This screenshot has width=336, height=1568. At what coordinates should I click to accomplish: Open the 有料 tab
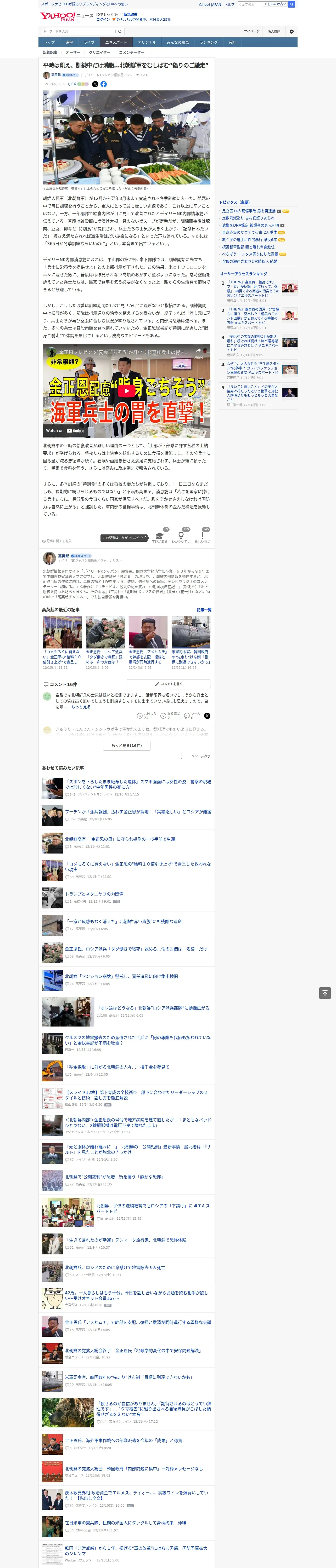(232, 42)
